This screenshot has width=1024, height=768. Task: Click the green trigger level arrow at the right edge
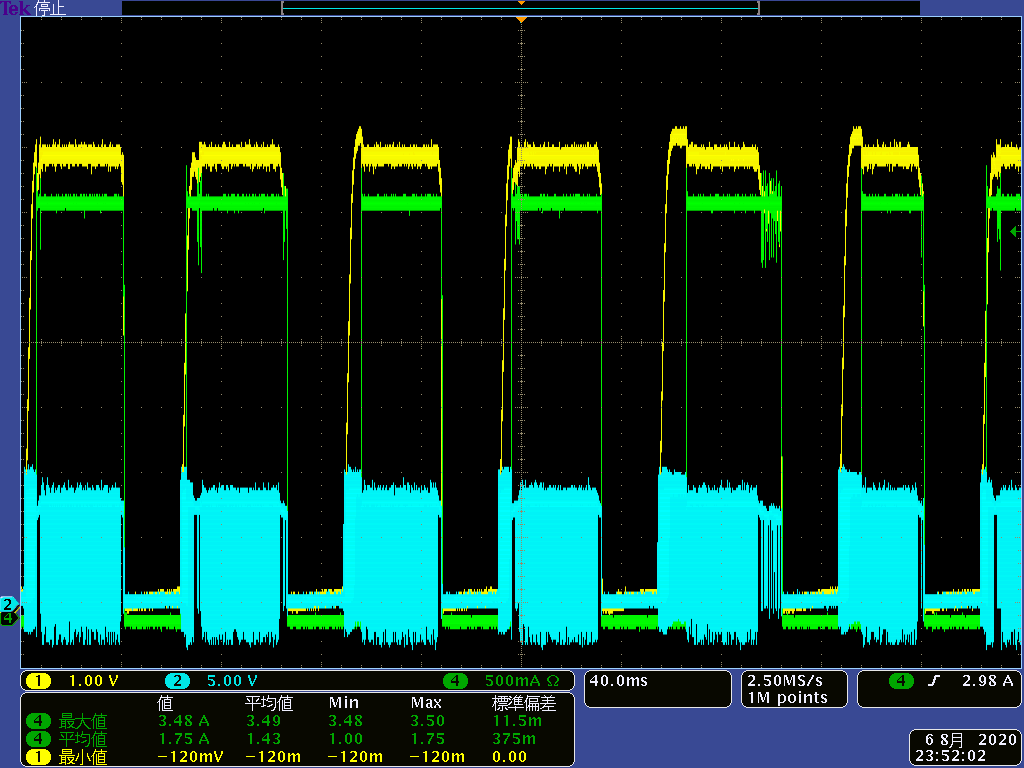[x=1015, y=231]
